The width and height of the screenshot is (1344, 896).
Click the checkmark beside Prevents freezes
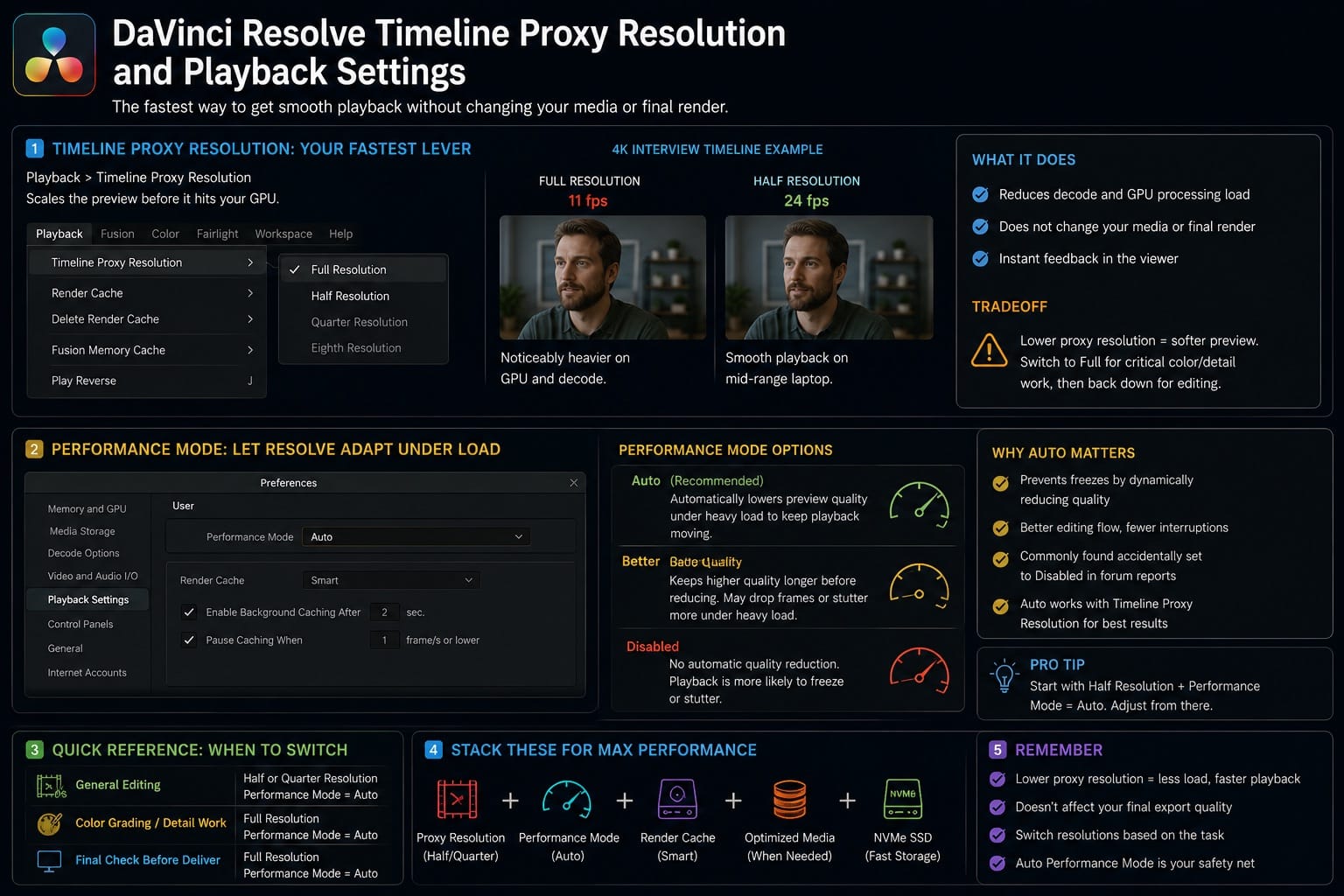1001,483
